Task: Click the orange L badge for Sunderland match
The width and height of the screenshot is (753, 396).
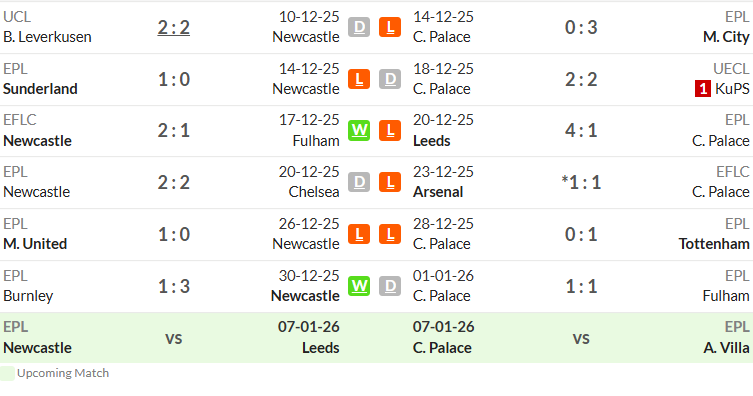Action: coord(359,79)
